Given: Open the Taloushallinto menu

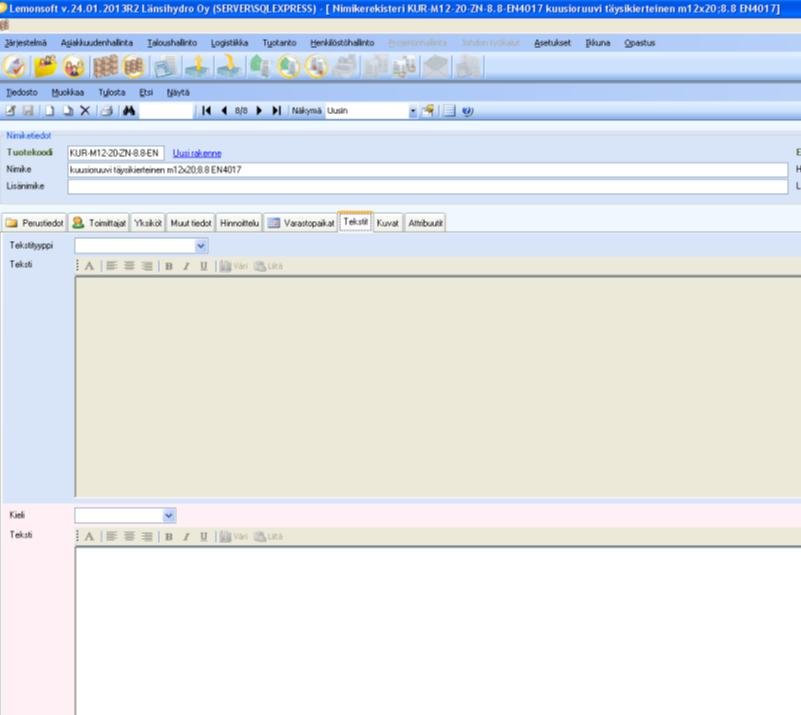Looking at the screenshot, I should [172, 43].
